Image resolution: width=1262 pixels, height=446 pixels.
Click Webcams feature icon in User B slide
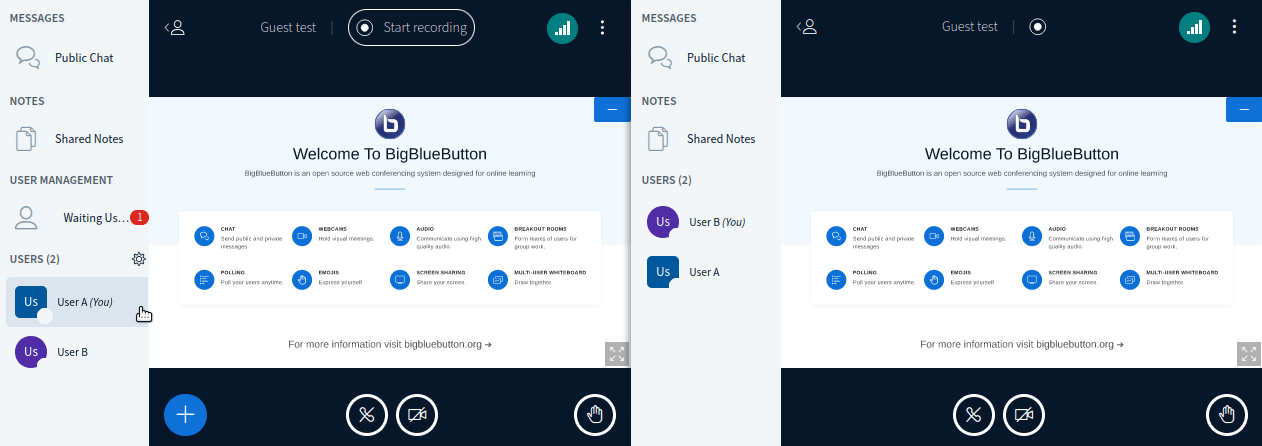click(x=933, y=236)
